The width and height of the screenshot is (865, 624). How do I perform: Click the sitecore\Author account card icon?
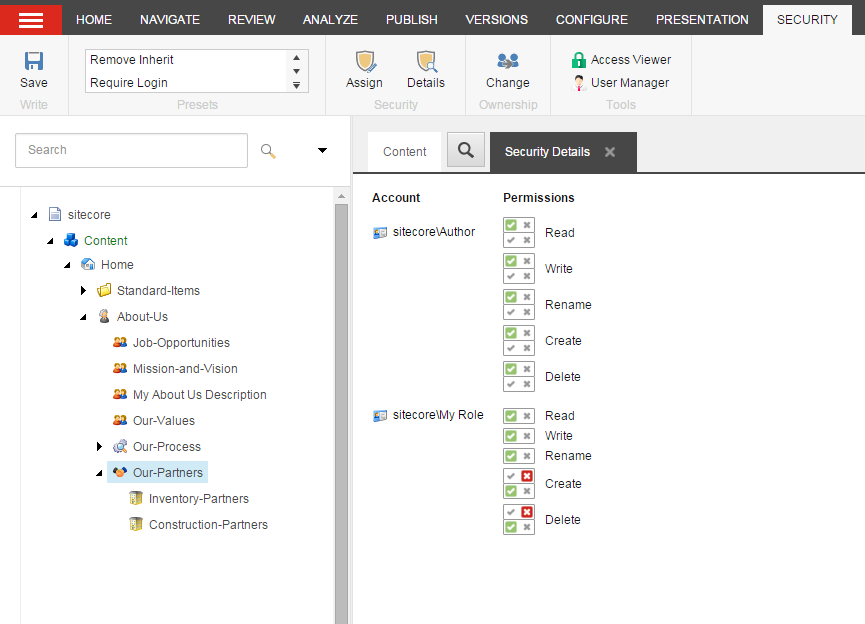coord(380,233)
